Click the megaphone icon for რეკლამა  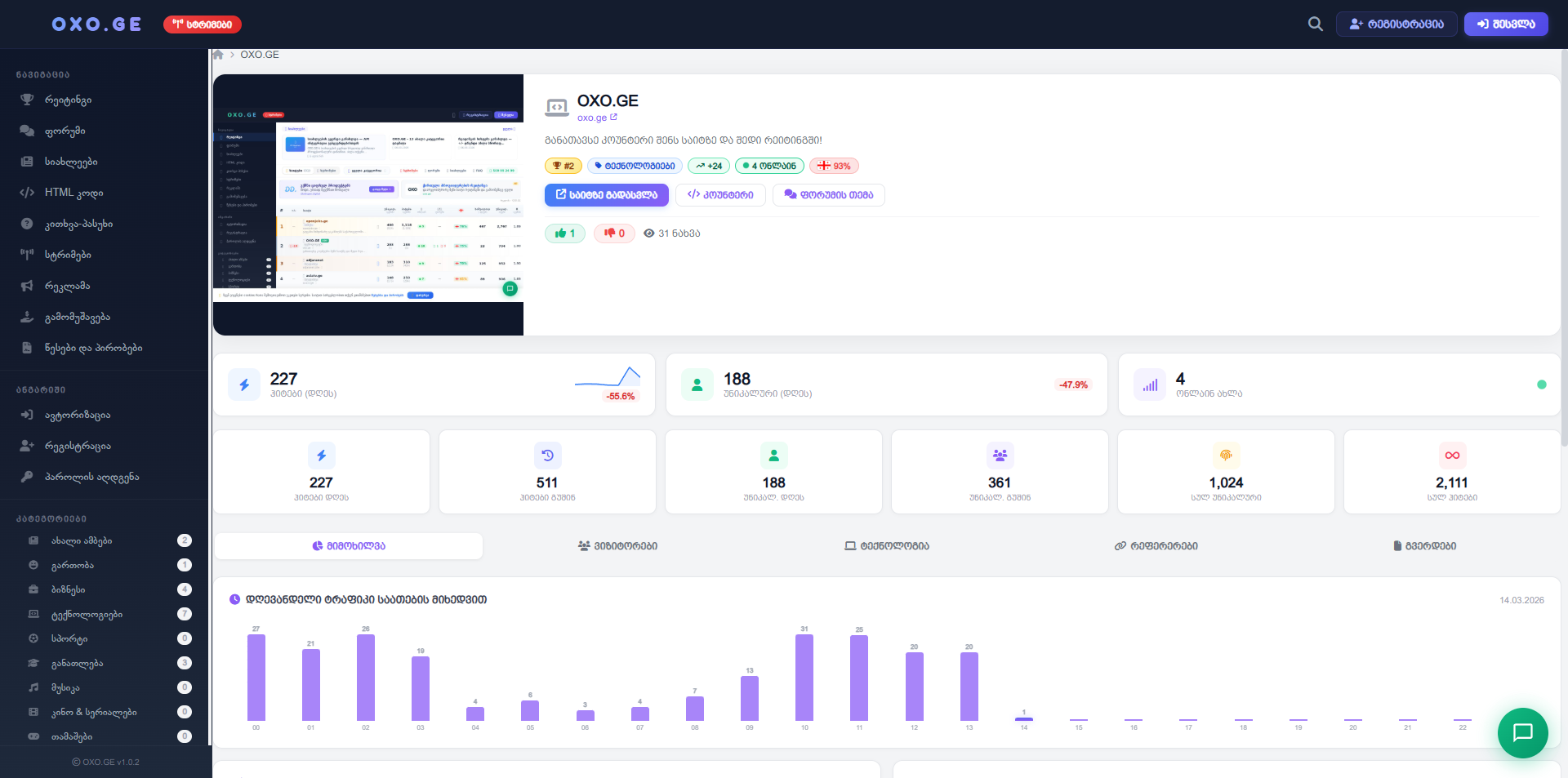(x=27, y=286)
